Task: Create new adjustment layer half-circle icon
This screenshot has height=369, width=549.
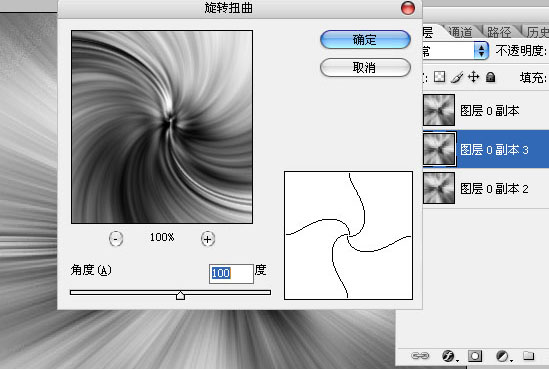Action: 503,356
